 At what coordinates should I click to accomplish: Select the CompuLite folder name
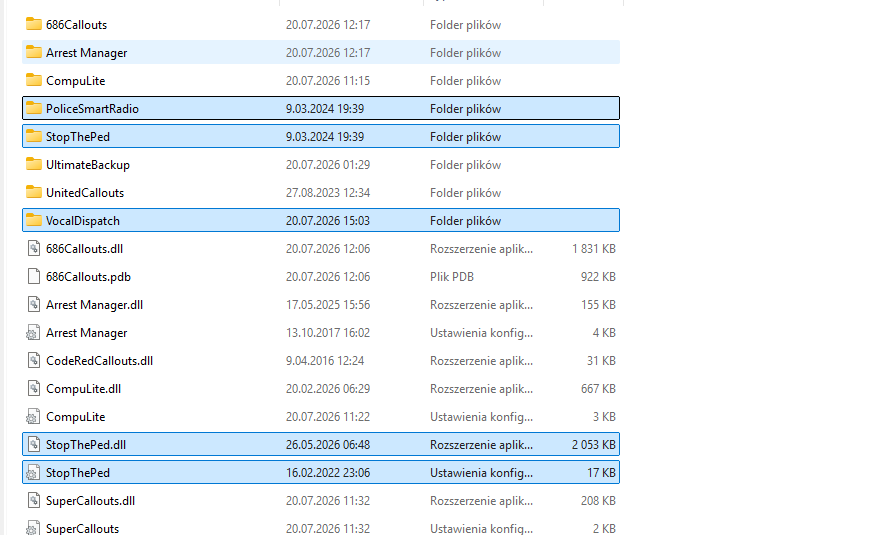(x=75, y=81)
